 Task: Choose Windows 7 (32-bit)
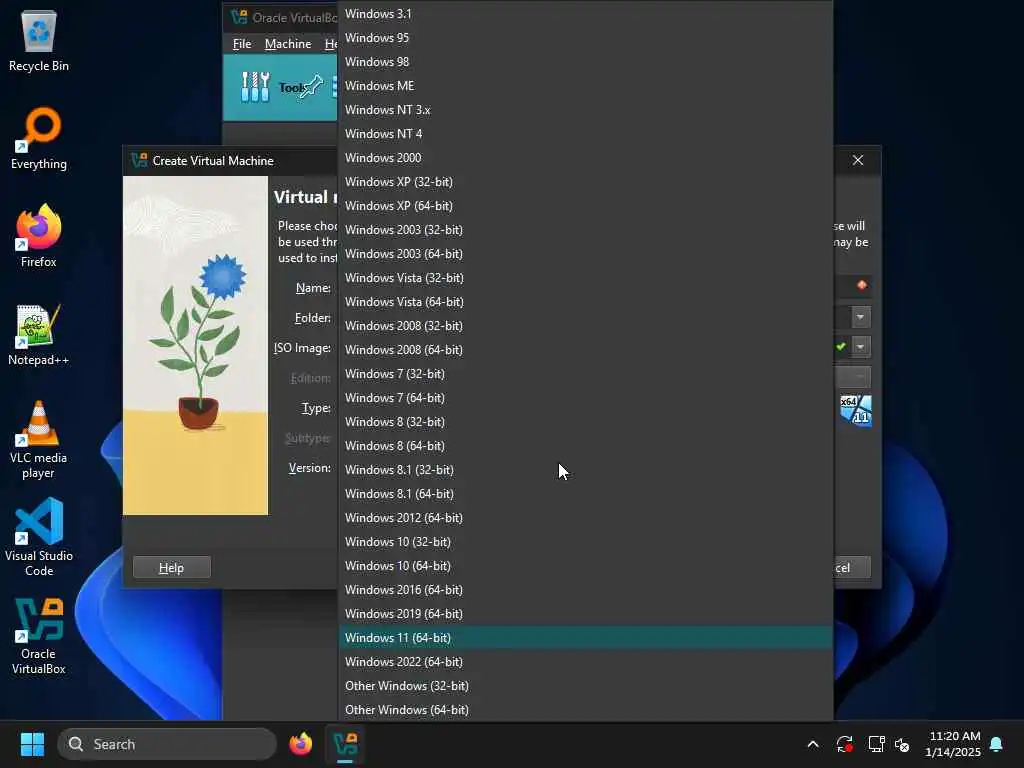coord(586,374)
